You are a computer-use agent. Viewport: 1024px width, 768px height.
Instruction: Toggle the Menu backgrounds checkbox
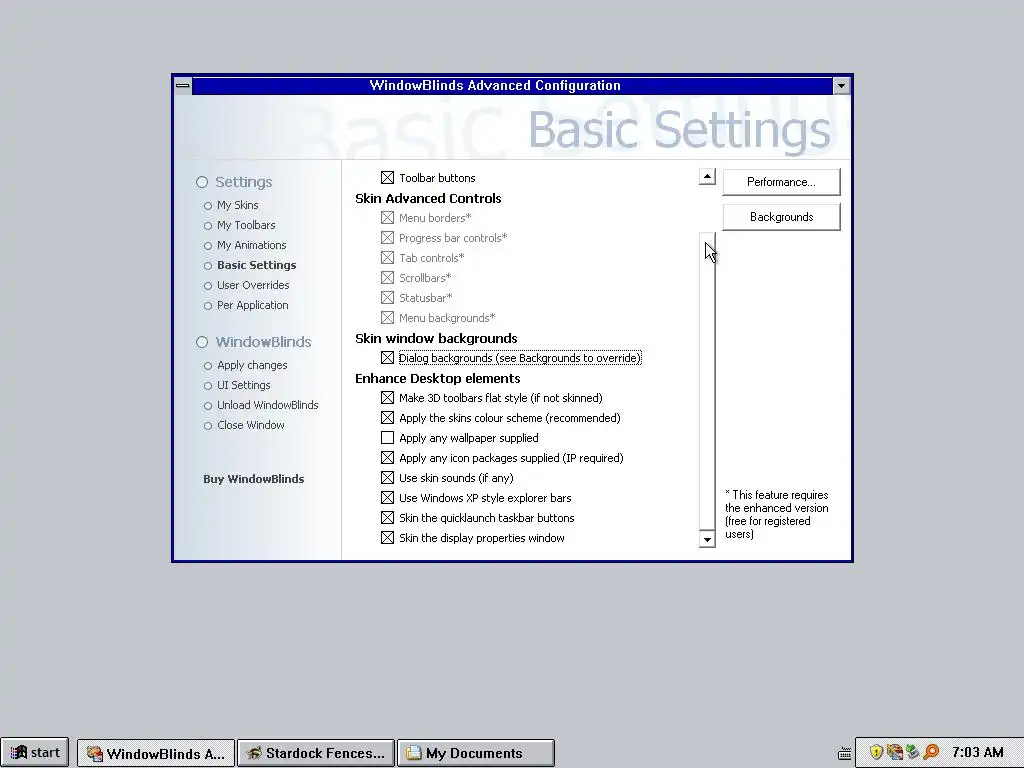click(x=387, y=318)
